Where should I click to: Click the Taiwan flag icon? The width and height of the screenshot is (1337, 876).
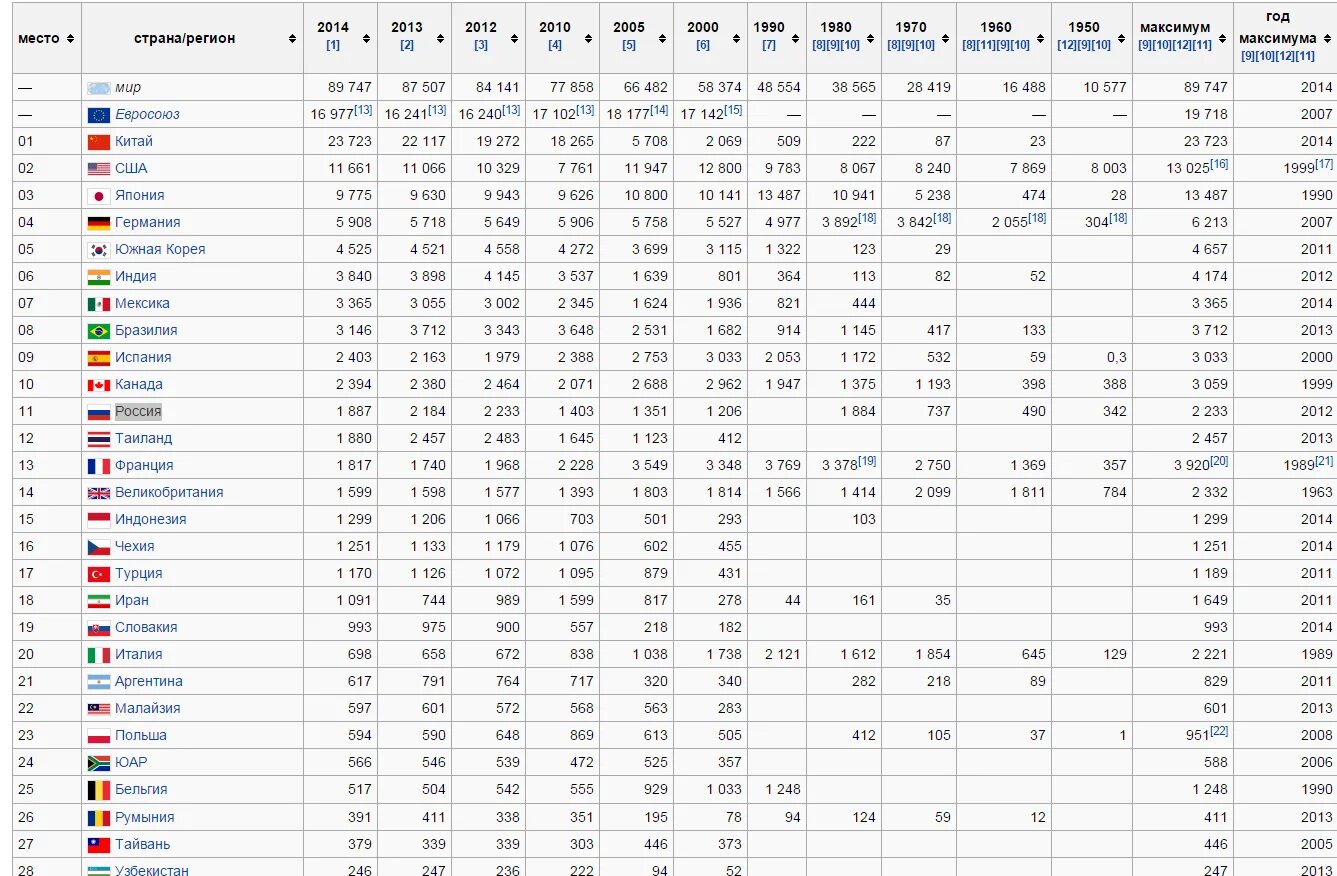[x=98, y=844]
